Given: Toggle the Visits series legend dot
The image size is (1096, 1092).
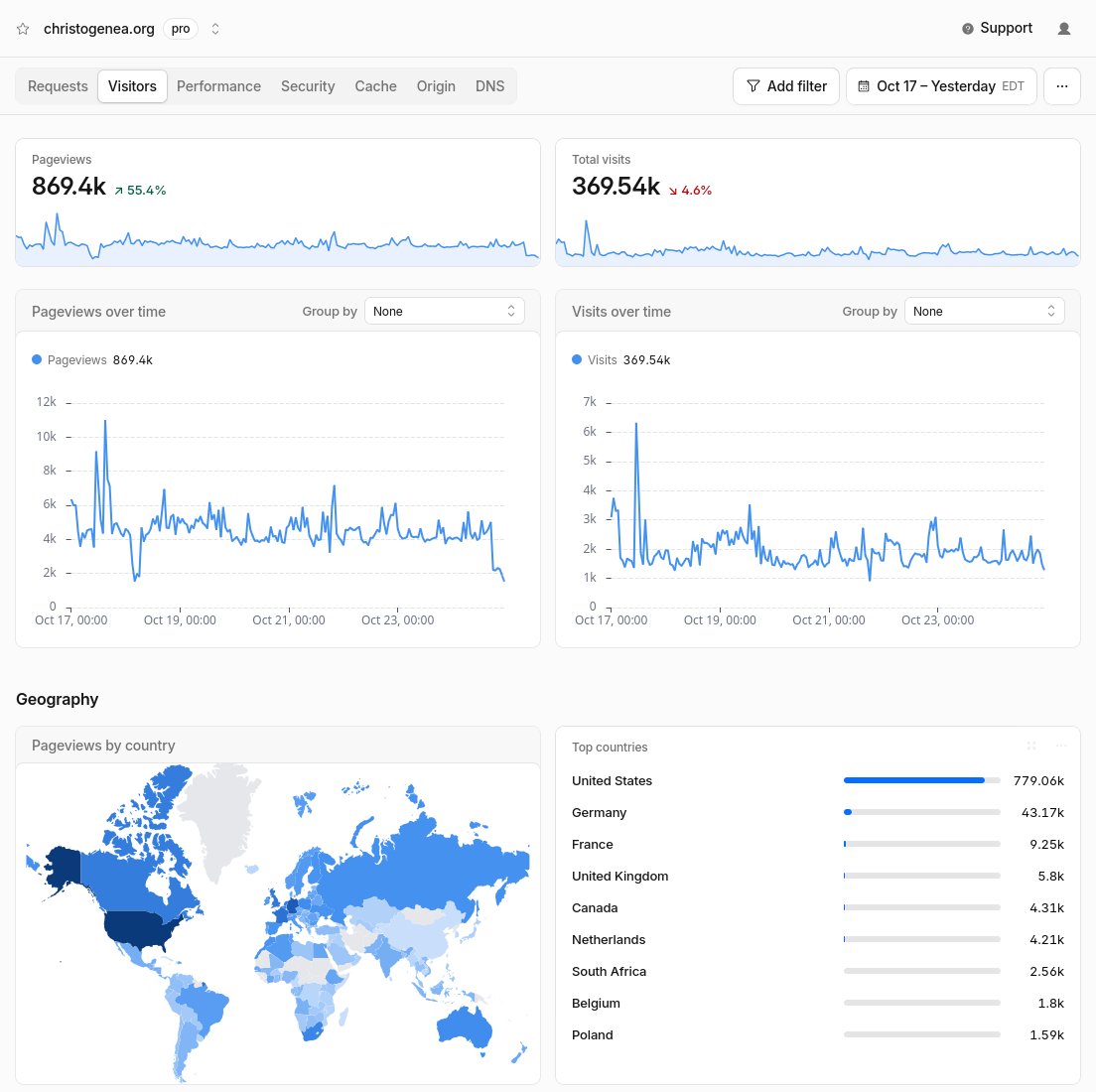Looking at the screenshot, I should tap(577, 359).
